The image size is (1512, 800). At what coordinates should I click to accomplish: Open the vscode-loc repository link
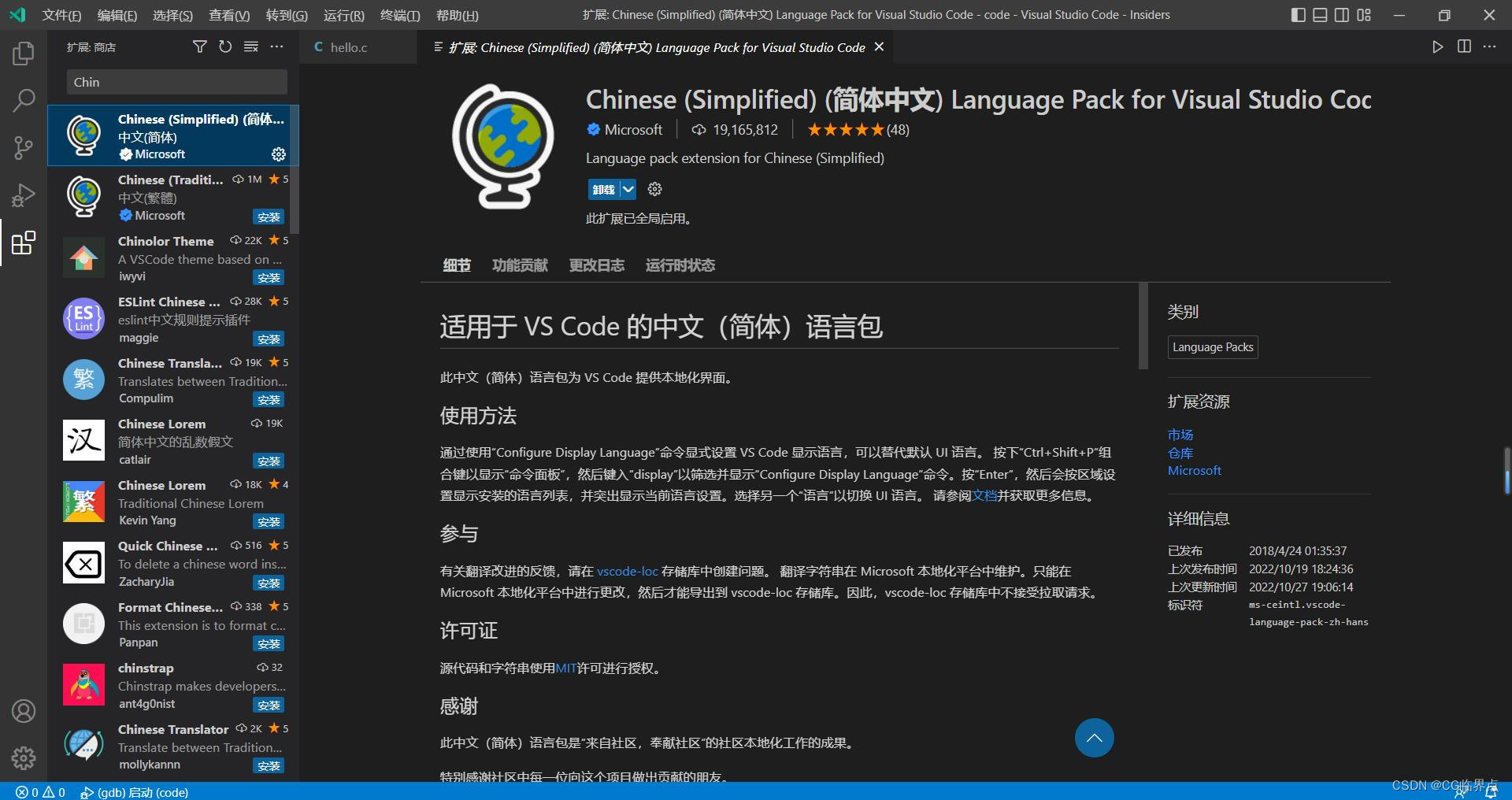tap(627, 571)
